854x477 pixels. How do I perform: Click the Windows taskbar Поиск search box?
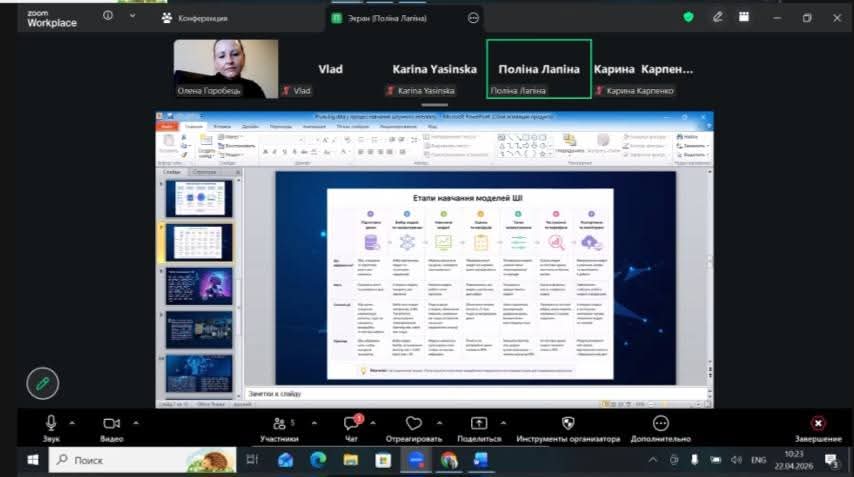tap(140, 460)
